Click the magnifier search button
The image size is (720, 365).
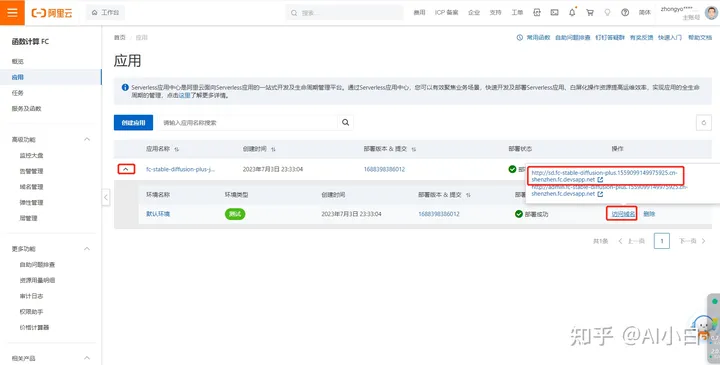tap(345, 123)
